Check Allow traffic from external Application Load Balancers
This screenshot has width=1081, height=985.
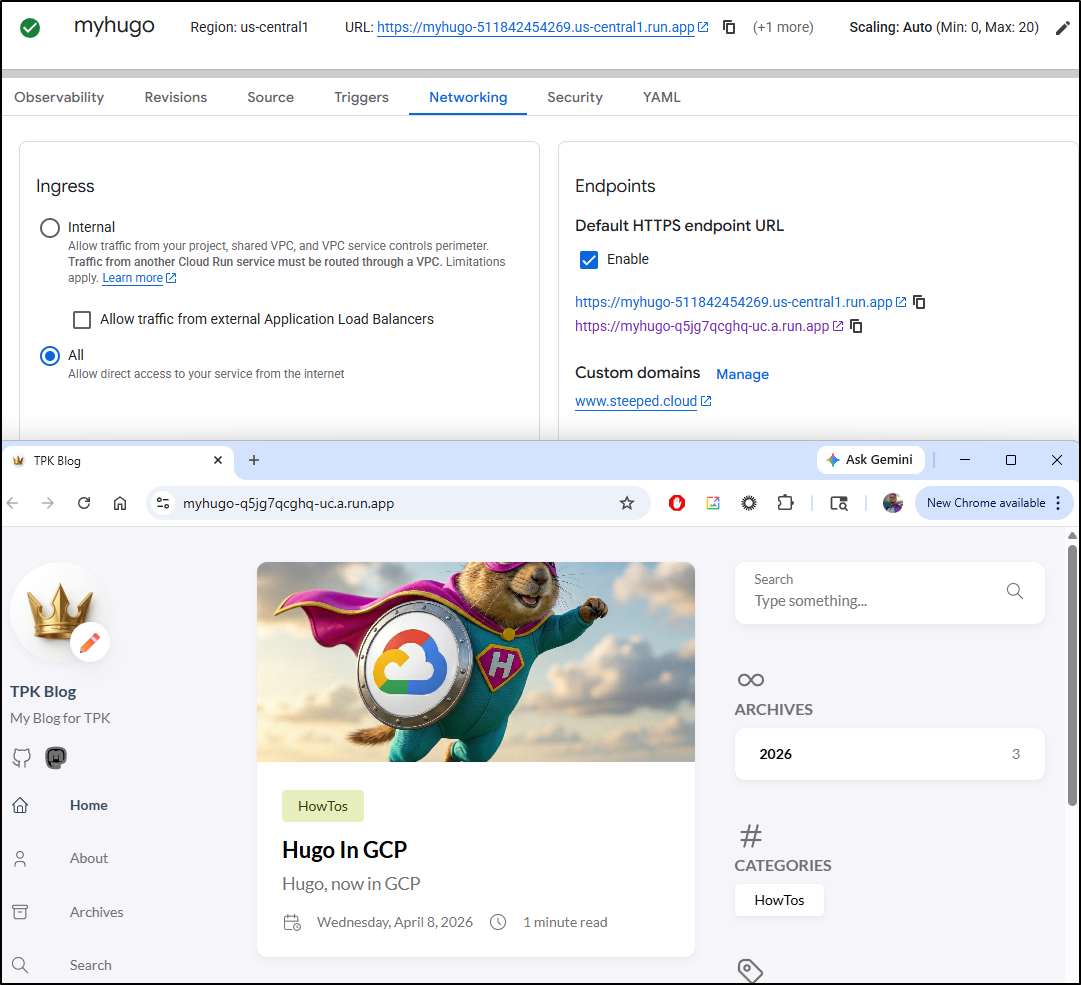coord(82,320)
